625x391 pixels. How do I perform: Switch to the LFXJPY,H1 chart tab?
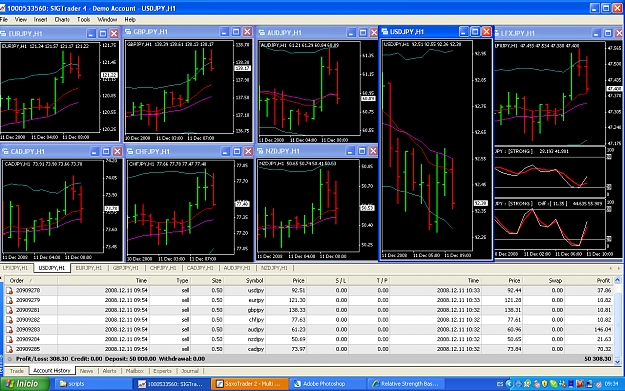tap(15, 268)
